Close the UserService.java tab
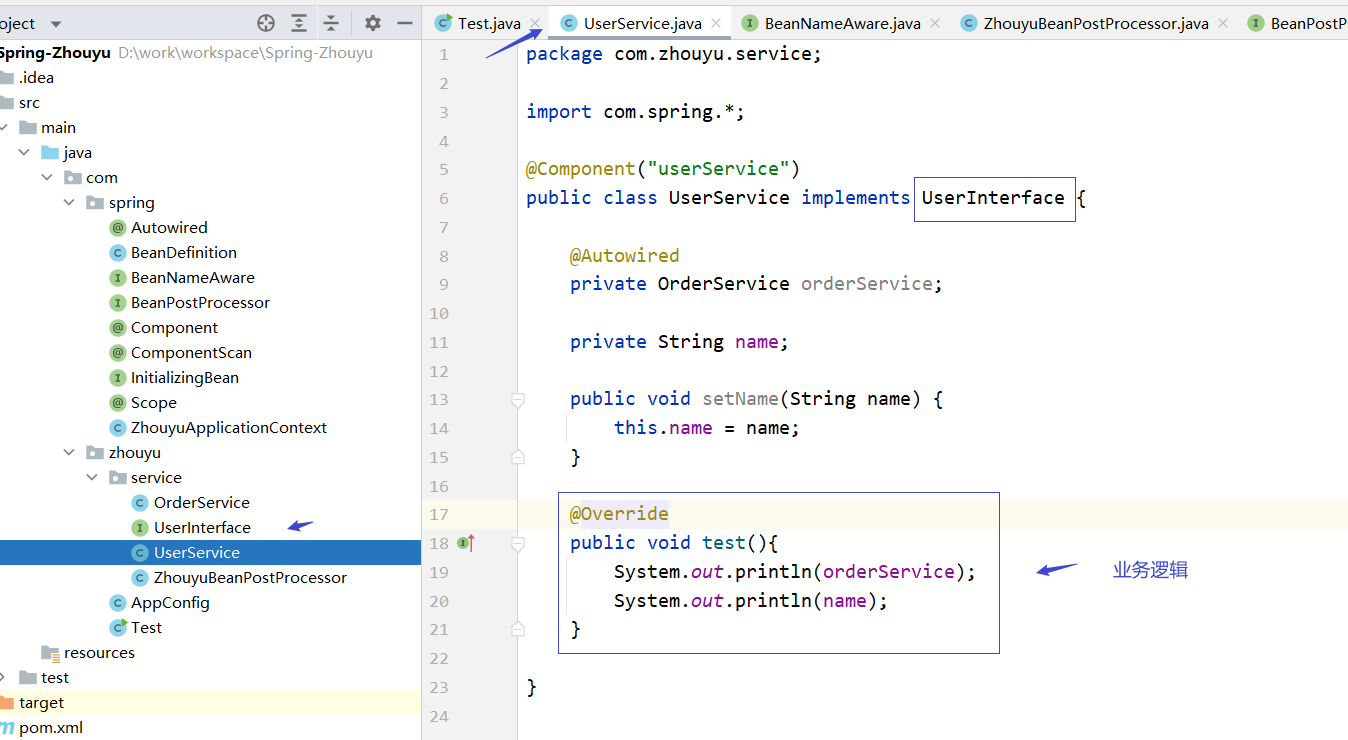 click(x=716, y=23)
